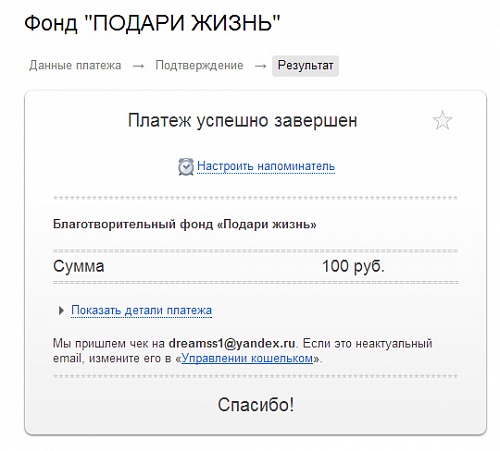Image resolution: width=500 pixels, height=451 pixels.
Task: Open the Управлении кошельком link
Action: 247,358
